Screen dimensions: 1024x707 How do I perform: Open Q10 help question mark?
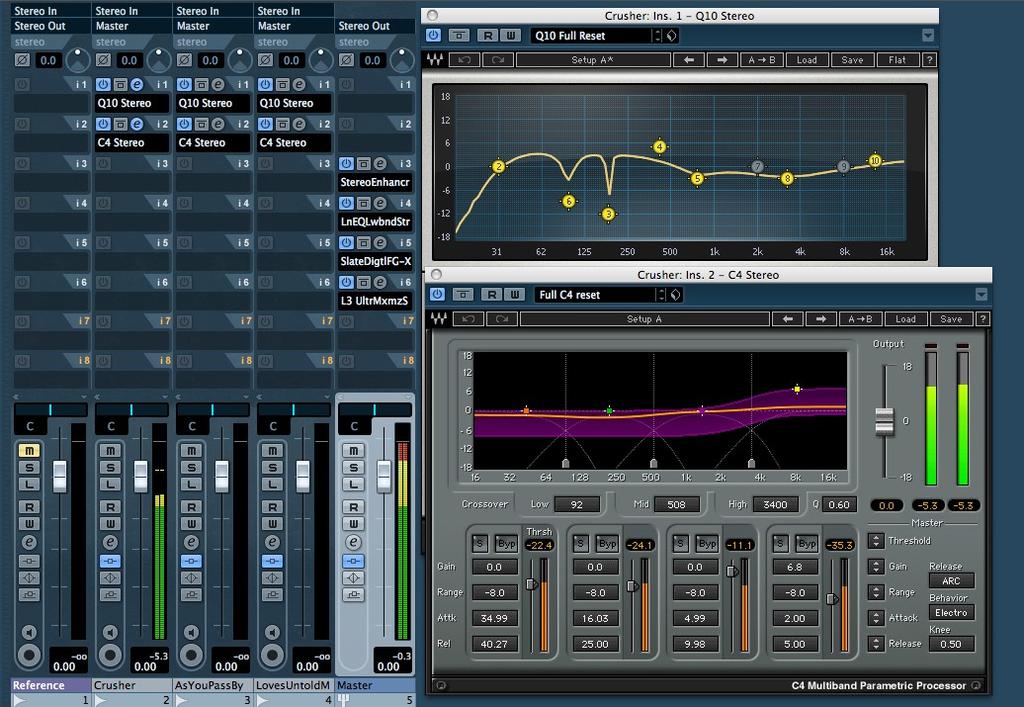pos(929,60)
